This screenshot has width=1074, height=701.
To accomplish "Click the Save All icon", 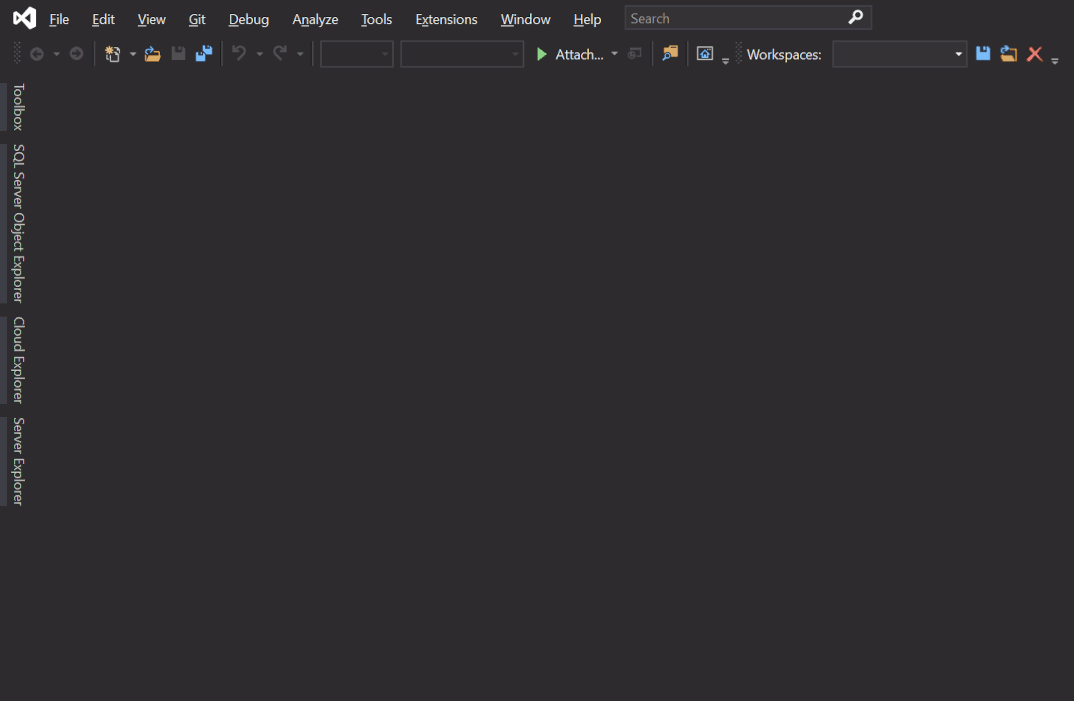I will point(204,54).
